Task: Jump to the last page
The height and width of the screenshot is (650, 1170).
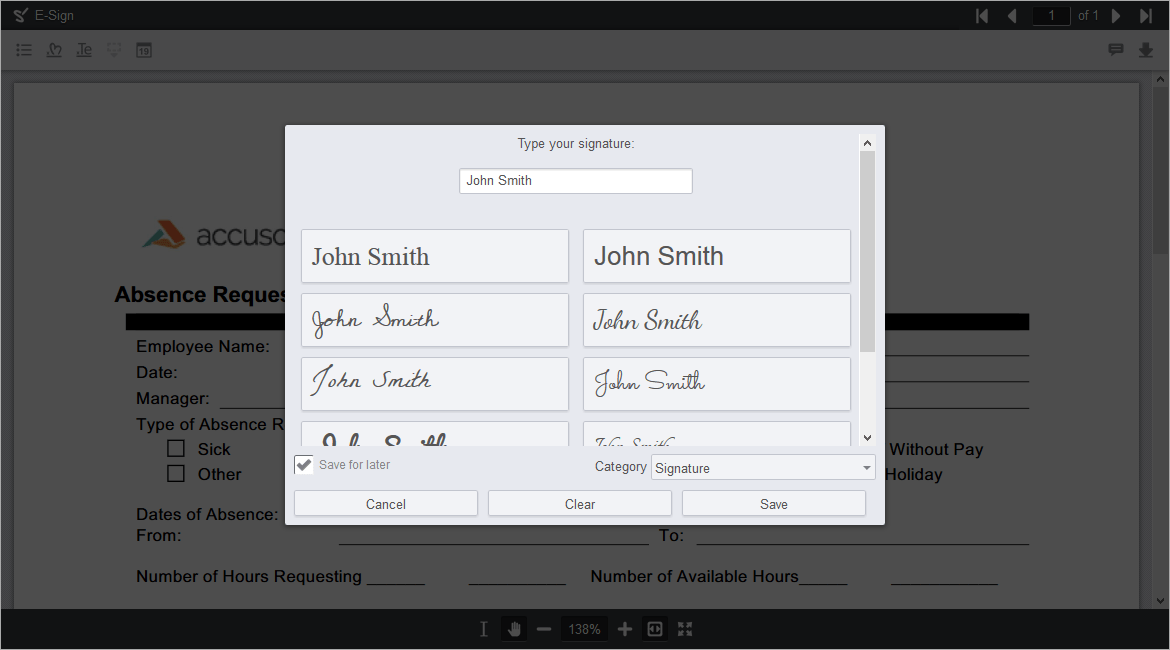Action: tap(1144, 15)
